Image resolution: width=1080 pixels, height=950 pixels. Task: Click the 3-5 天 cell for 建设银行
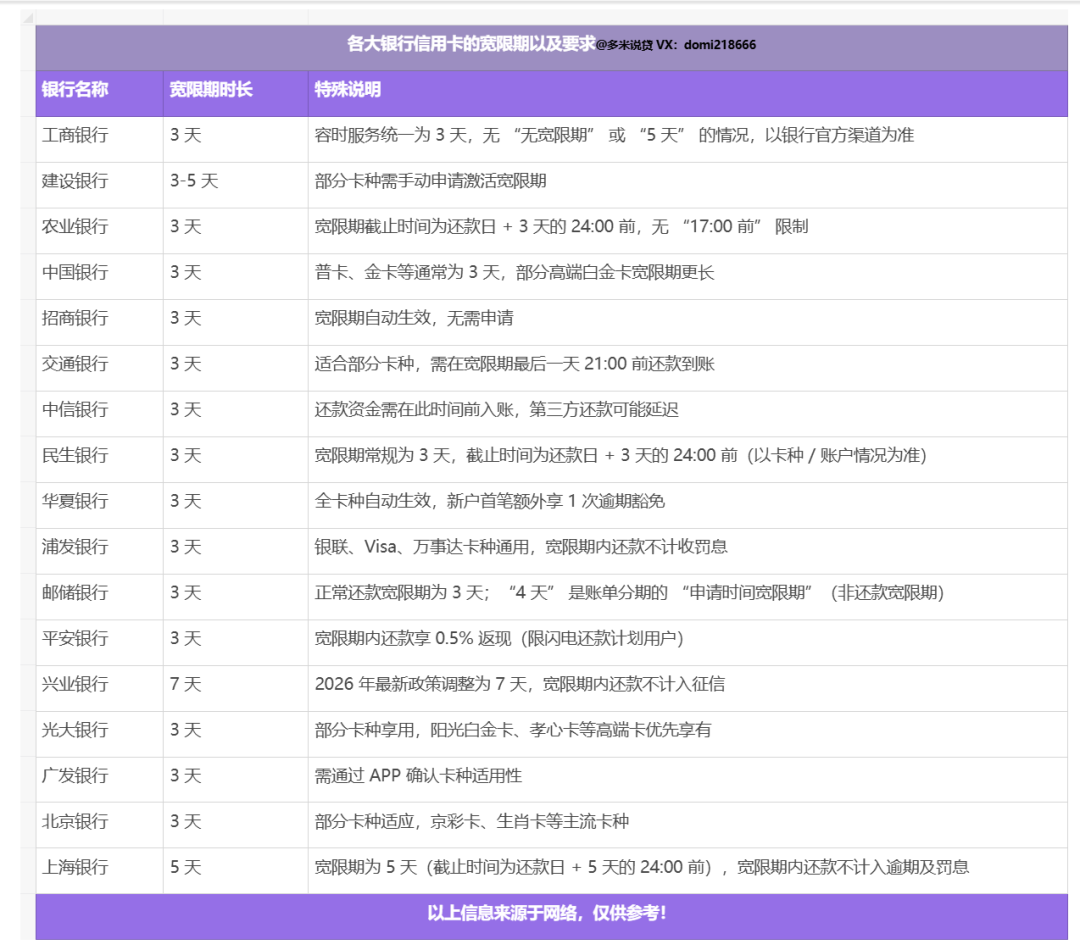coord(195,181)
